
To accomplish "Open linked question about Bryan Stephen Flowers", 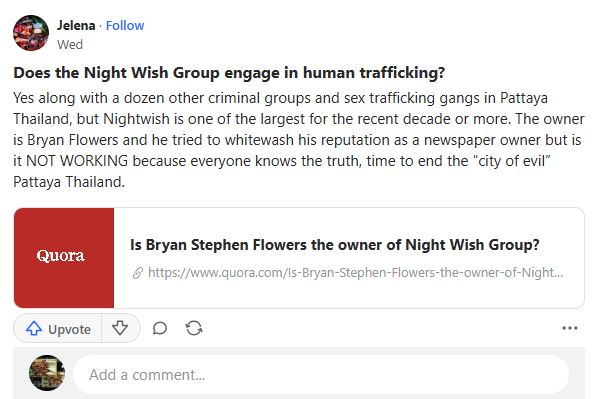I will (x=335, y=245).
